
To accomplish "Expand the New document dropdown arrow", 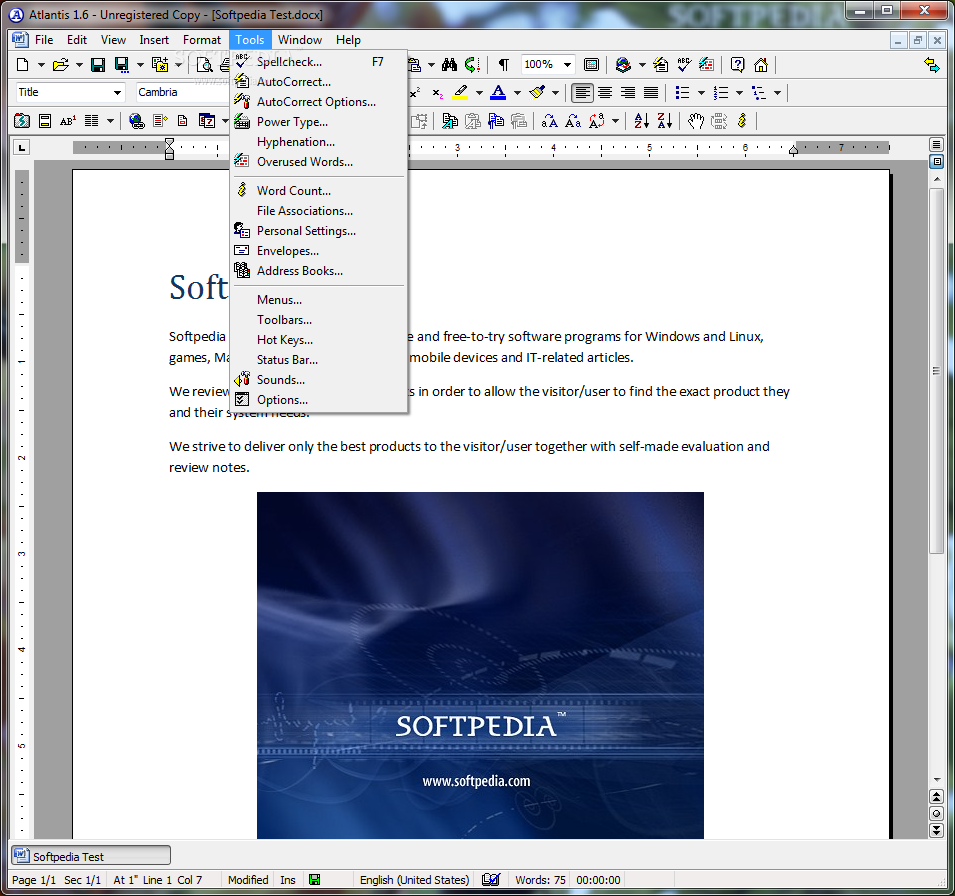I will [x=41, y=65].
